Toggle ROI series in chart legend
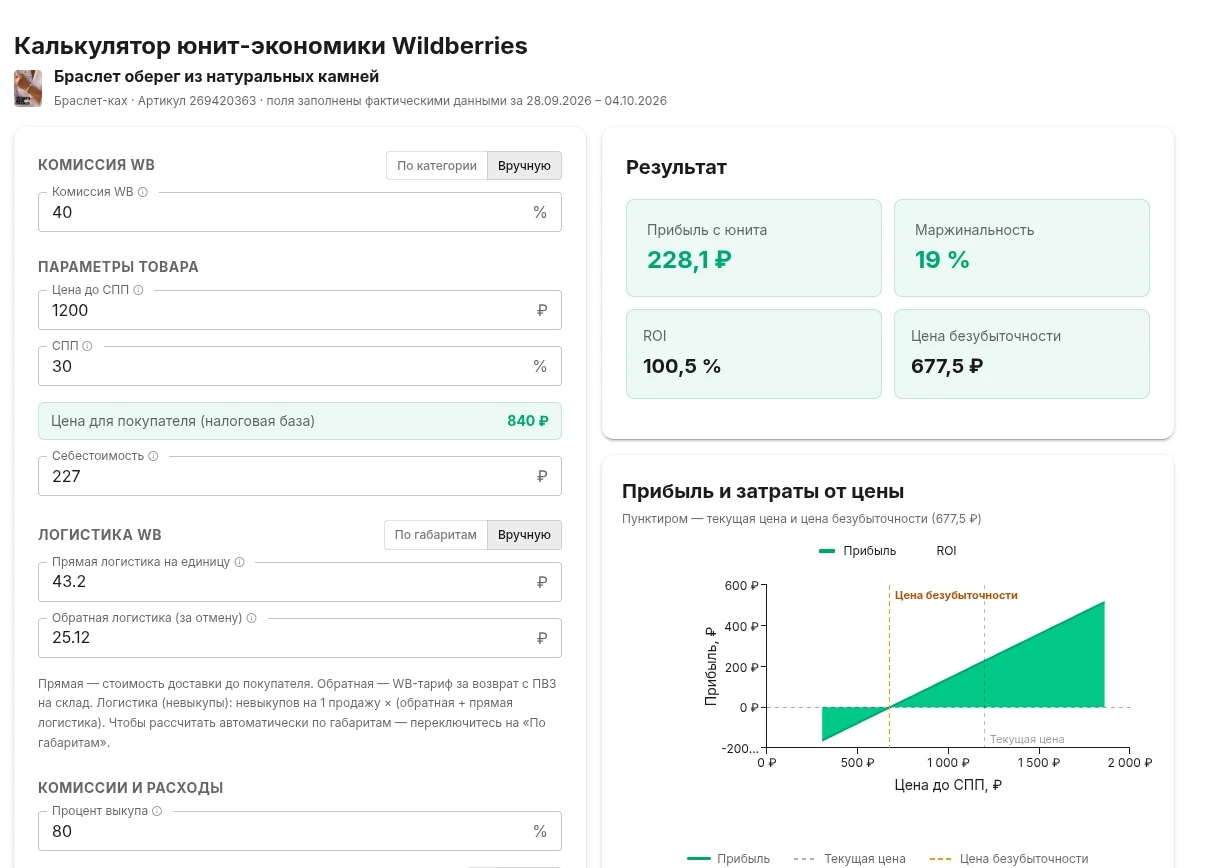Screen dimensions: 1205x868 pos(946,551)
